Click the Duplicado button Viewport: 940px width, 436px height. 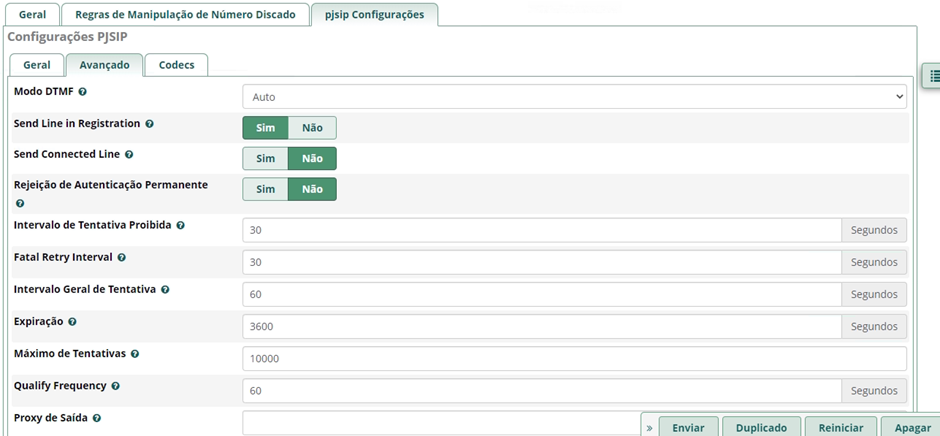pyautogui.click(x=761, y=427)
